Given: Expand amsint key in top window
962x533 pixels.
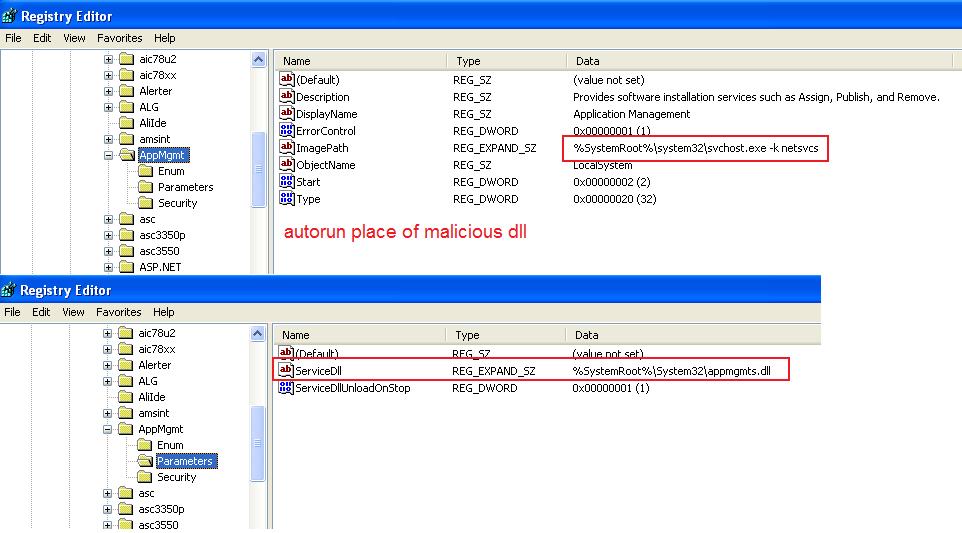Looking at the screenshot, I should [109, 139].
